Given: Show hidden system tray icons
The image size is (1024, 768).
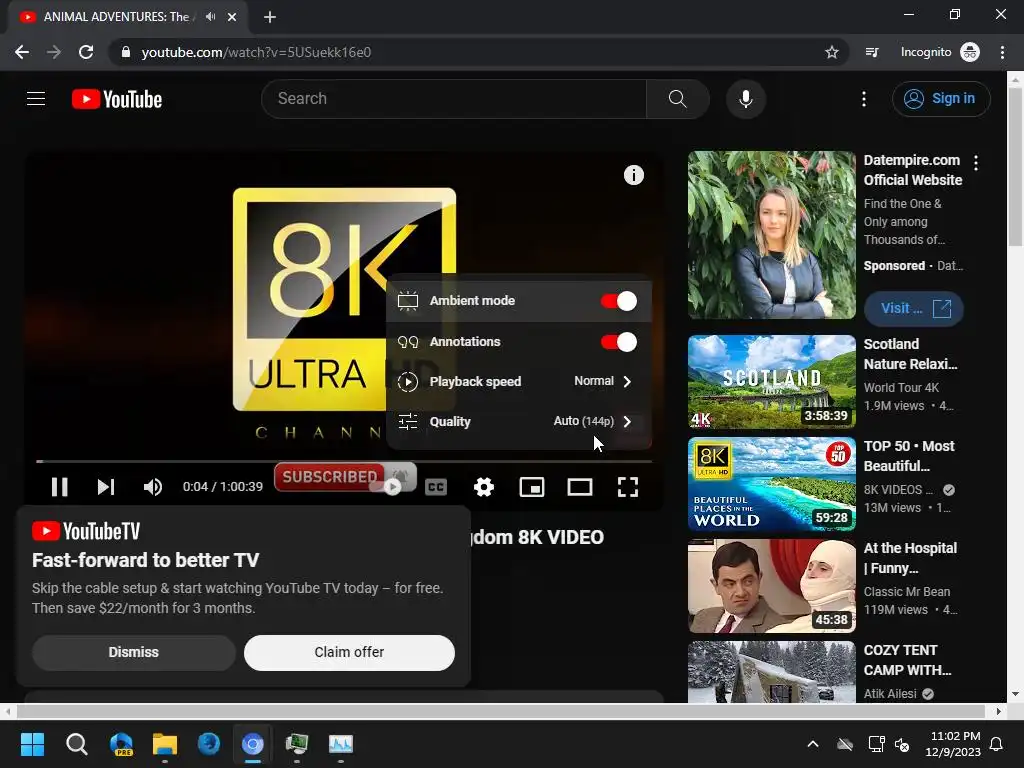Looking at the screenshot, I should click(x=812, y=744).
